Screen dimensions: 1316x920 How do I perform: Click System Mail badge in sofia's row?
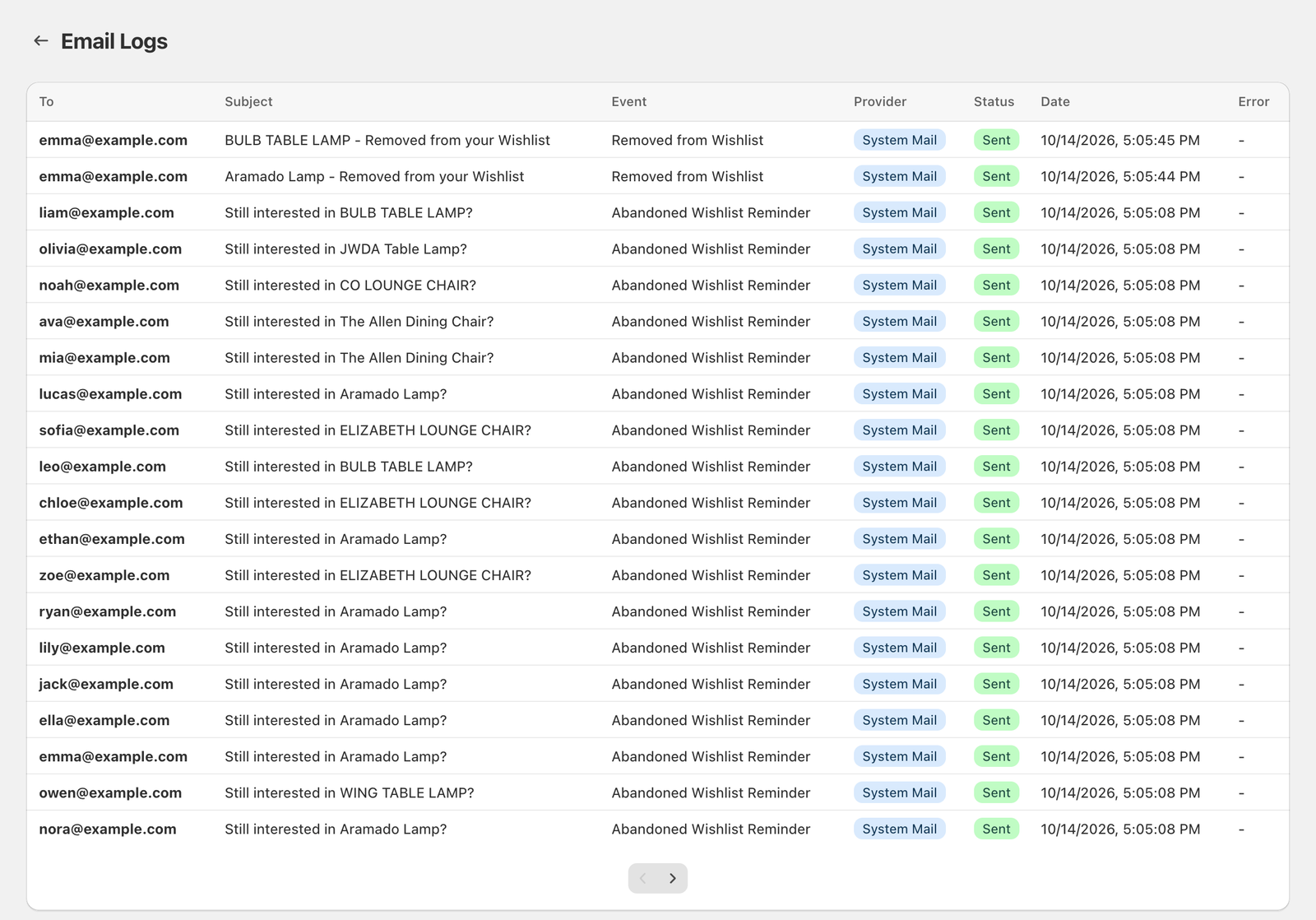[900, 430]
